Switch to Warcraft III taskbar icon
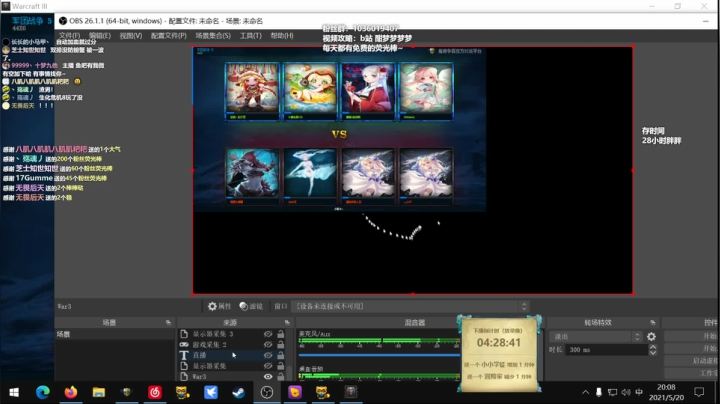This screenshot has width=720, height=404. coord(351,393)
